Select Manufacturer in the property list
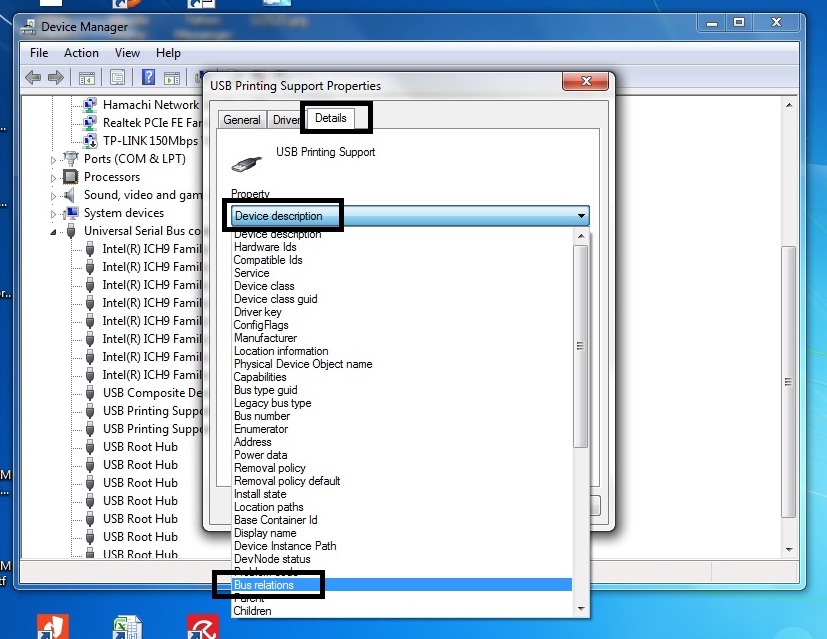 (402, 338)
